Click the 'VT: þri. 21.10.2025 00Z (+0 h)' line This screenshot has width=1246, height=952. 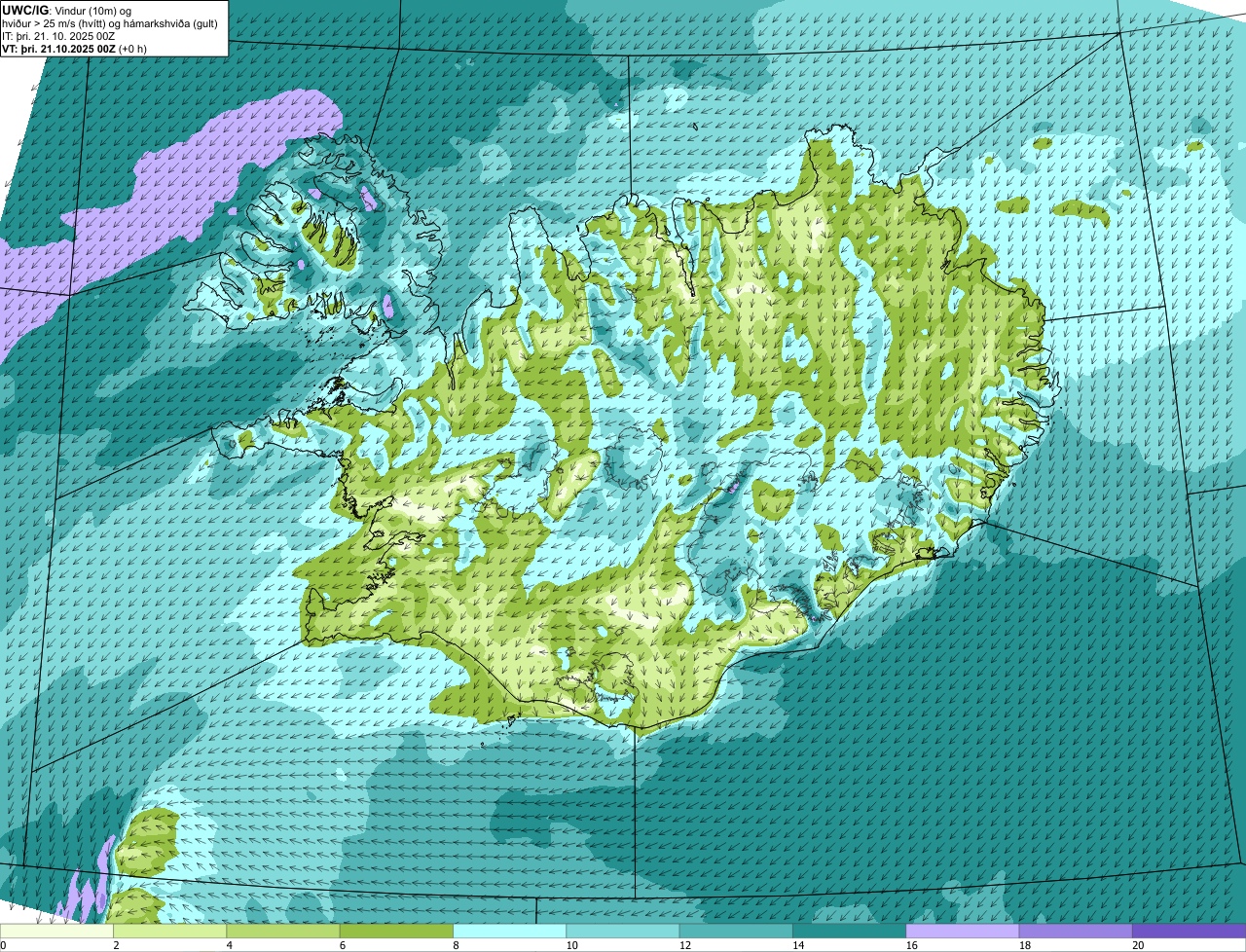pyautogui.click(x=75, y=48)
